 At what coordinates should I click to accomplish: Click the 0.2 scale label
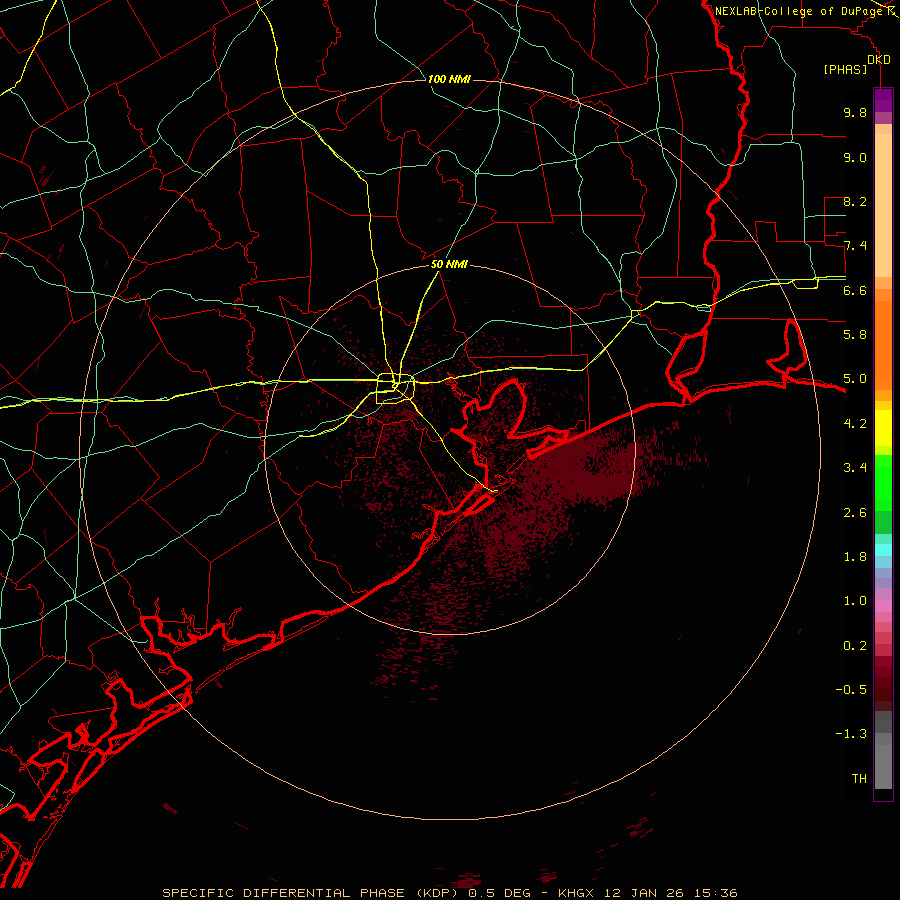pos(855,646)
